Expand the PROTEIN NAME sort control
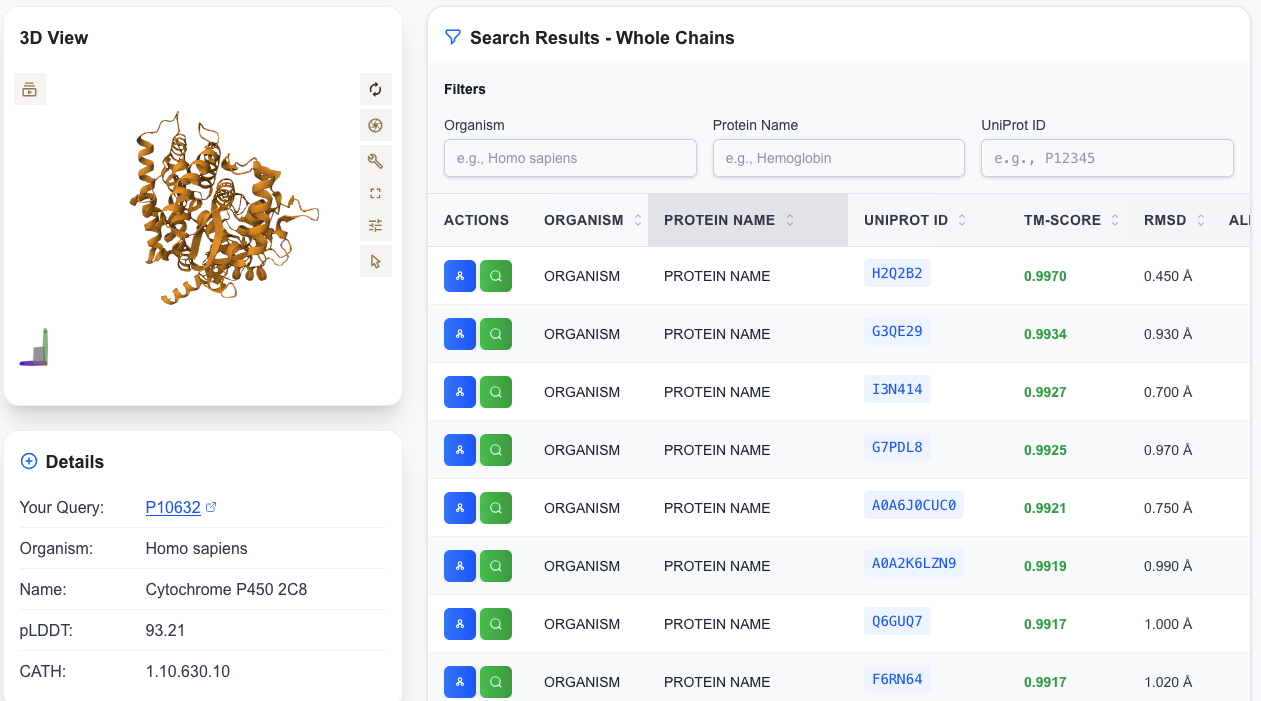The image size is (1261, 701). (789, 220)
